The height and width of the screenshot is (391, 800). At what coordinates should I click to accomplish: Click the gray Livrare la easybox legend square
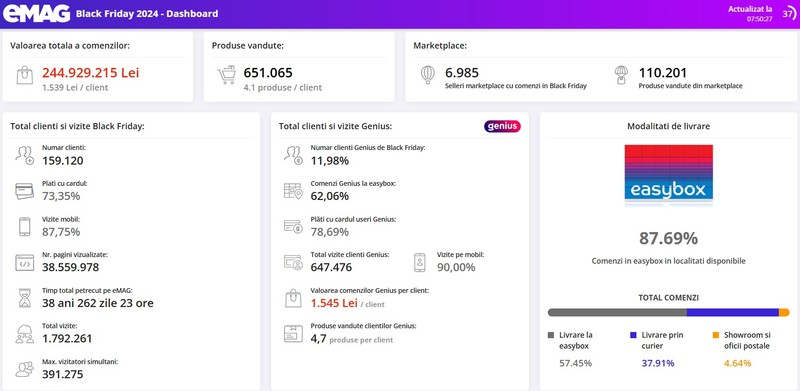551,335
